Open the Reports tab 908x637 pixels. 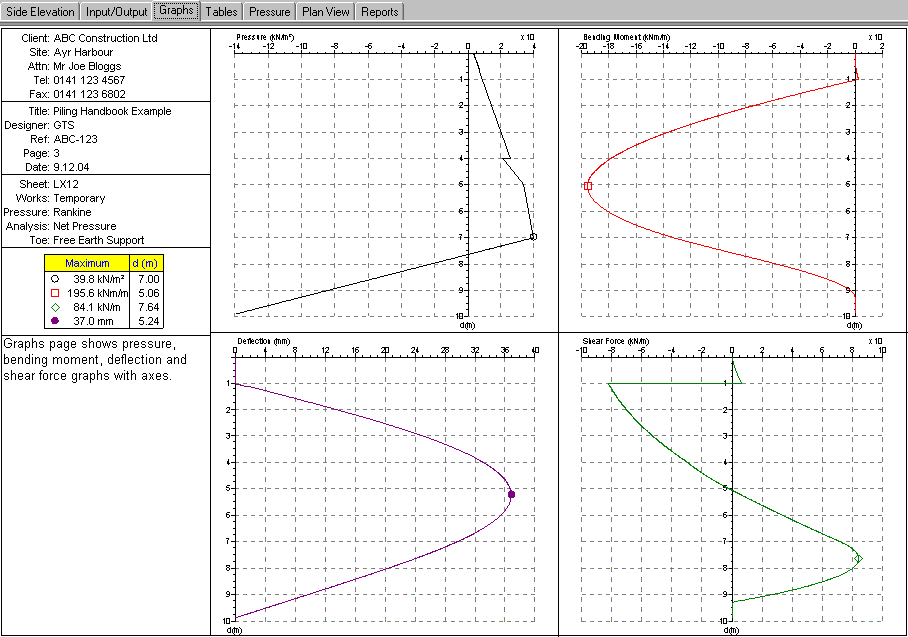pos(380,12)
